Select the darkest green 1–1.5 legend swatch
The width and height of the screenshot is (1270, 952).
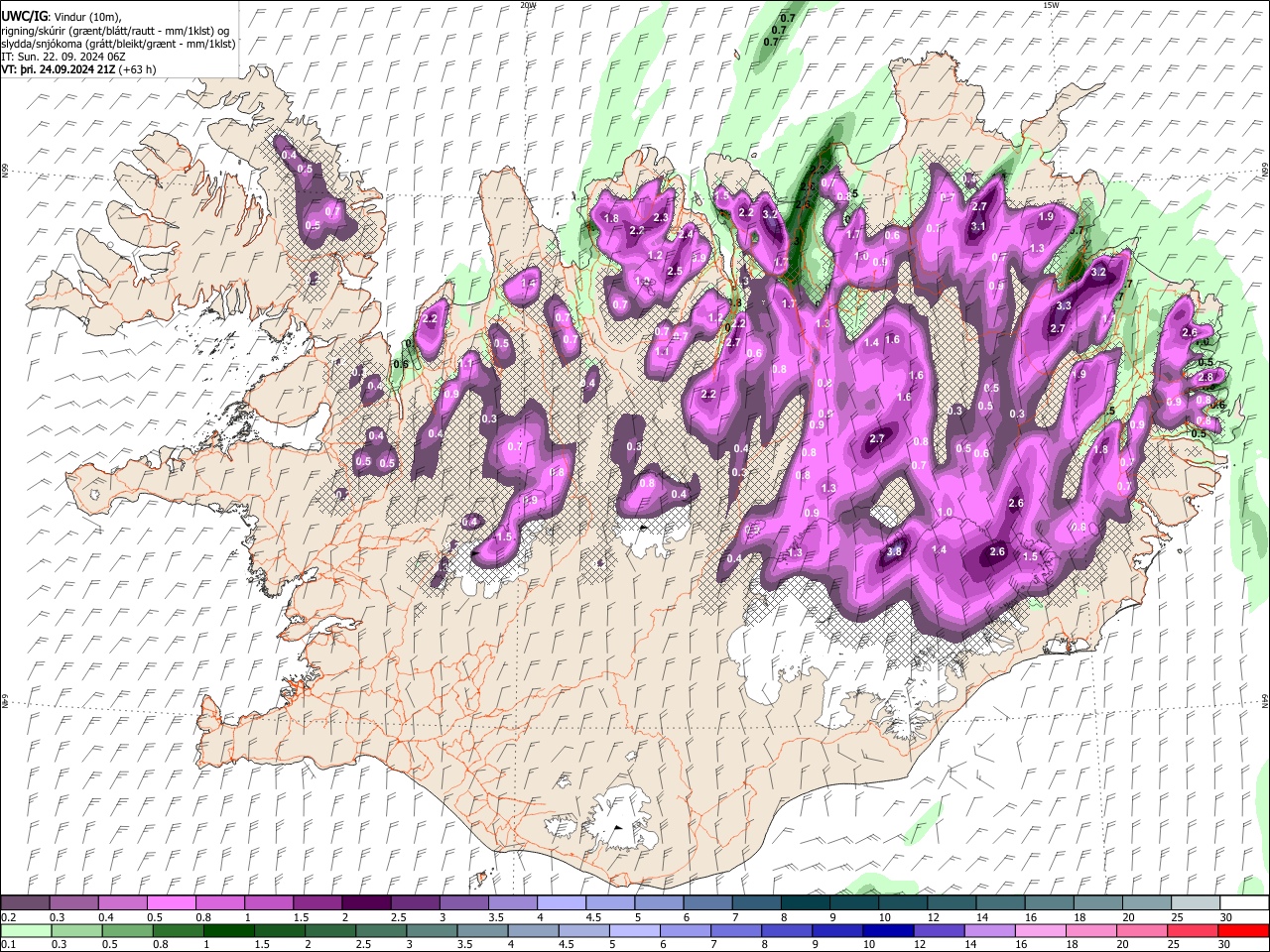229,931
